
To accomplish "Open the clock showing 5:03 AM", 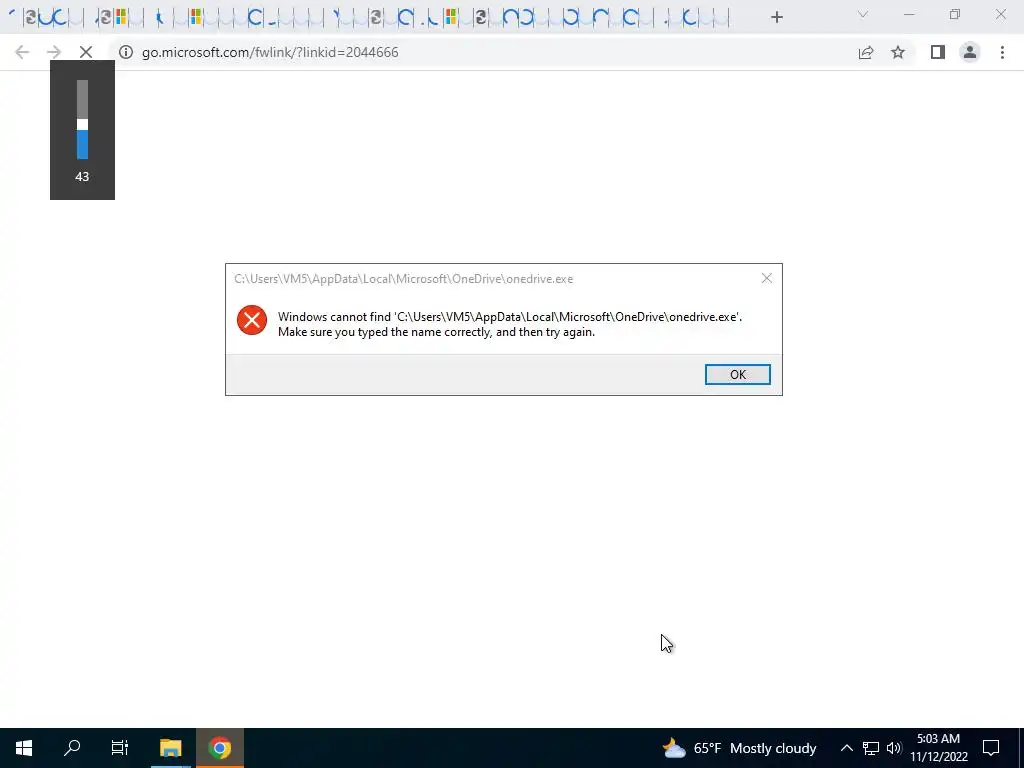I will point(938,748).
